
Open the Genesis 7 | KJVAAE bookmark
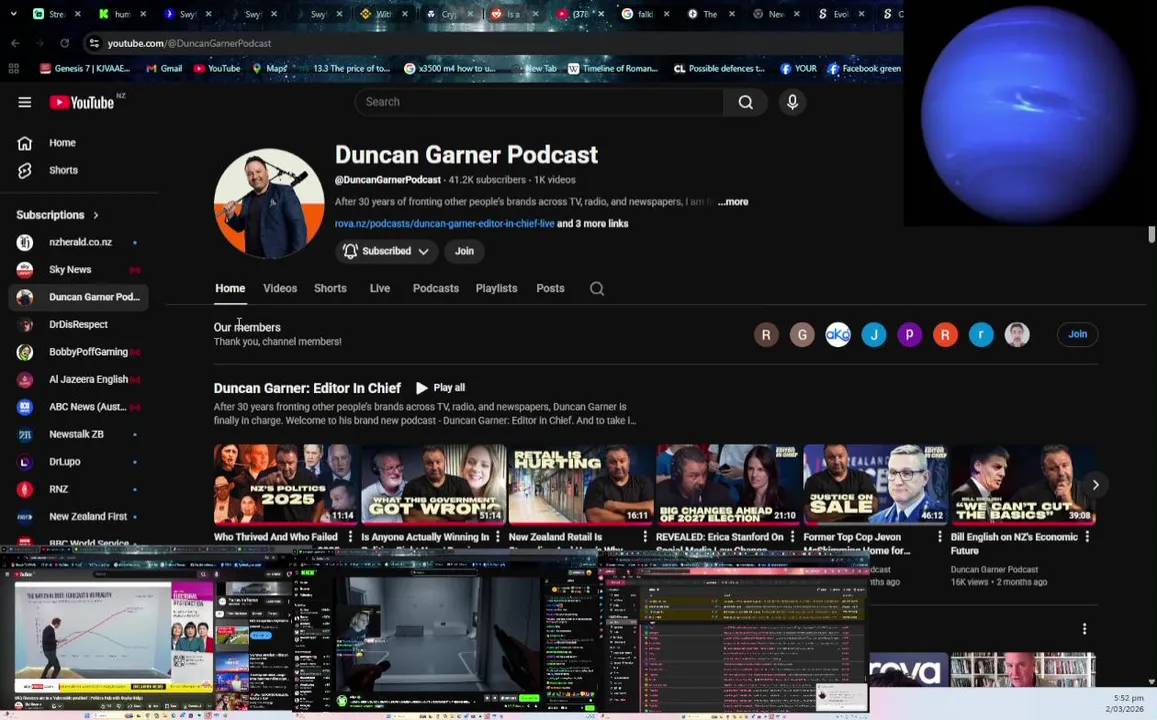click(86, 69)
